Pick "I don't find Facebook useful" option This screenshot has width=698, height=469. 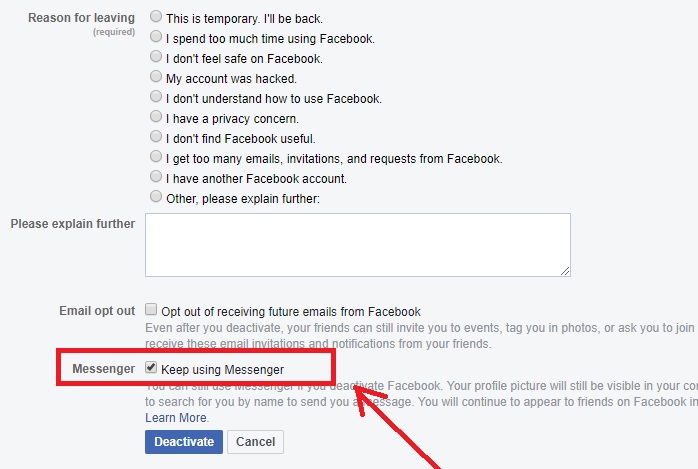[156, 137]
